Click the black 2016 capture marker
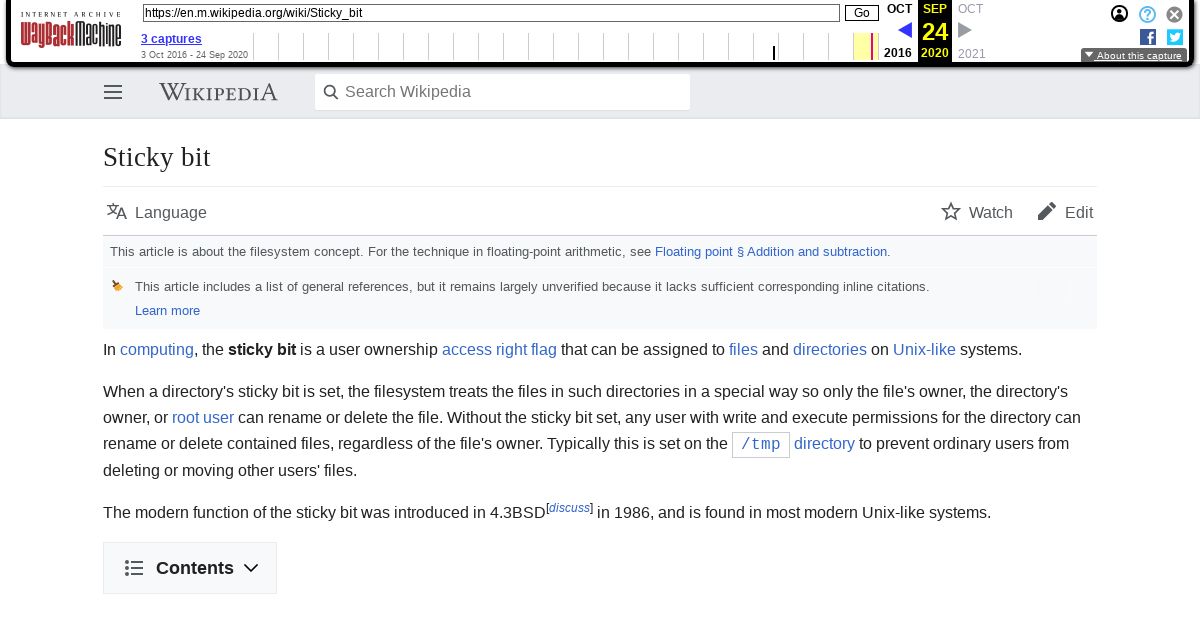This screenshot has width=1200, height=630. (774, 53)
